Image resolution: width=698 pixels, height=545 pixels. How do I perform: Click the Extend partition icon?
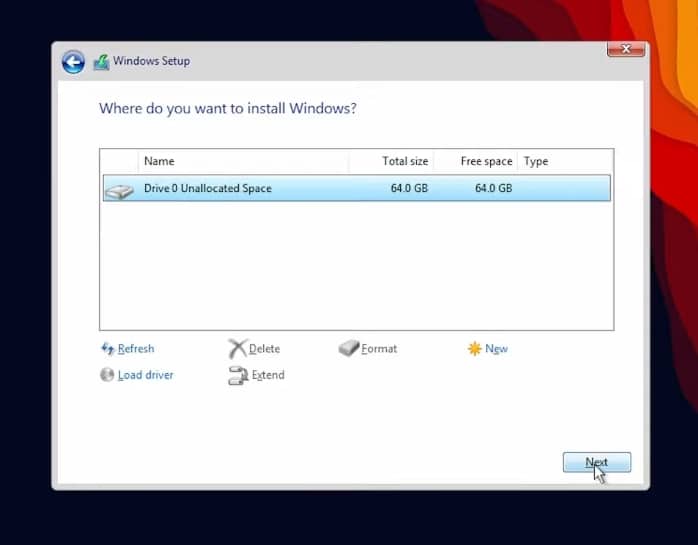click(x=238, y=375)
